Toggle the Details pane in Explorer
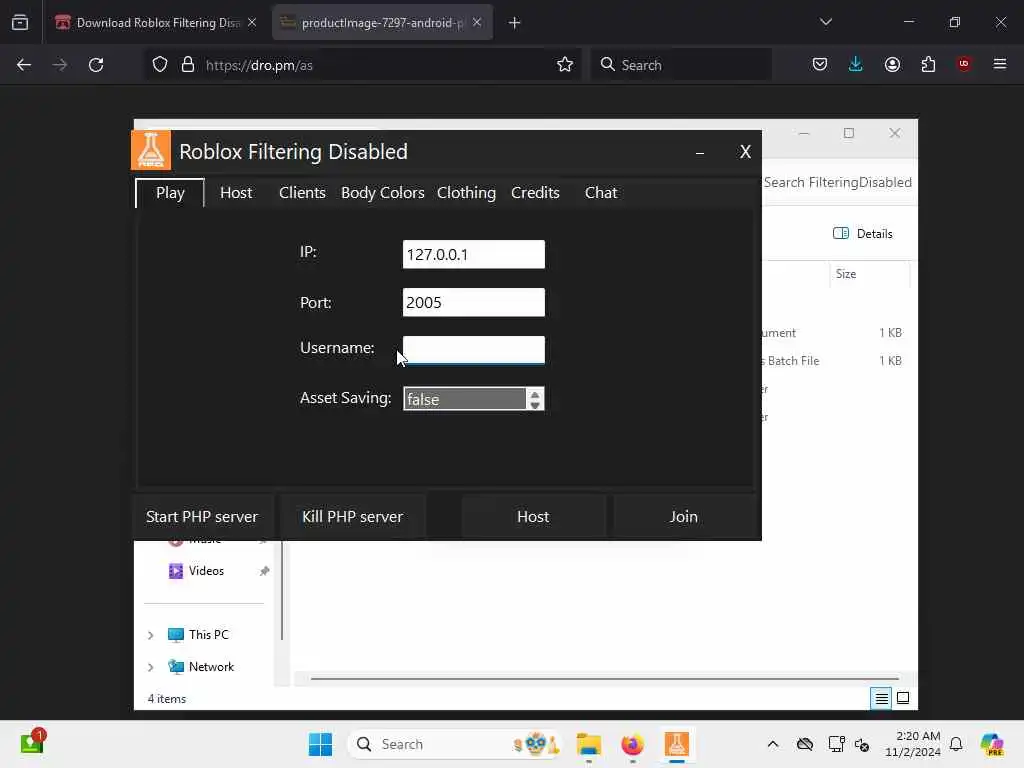 coord(863,234)
